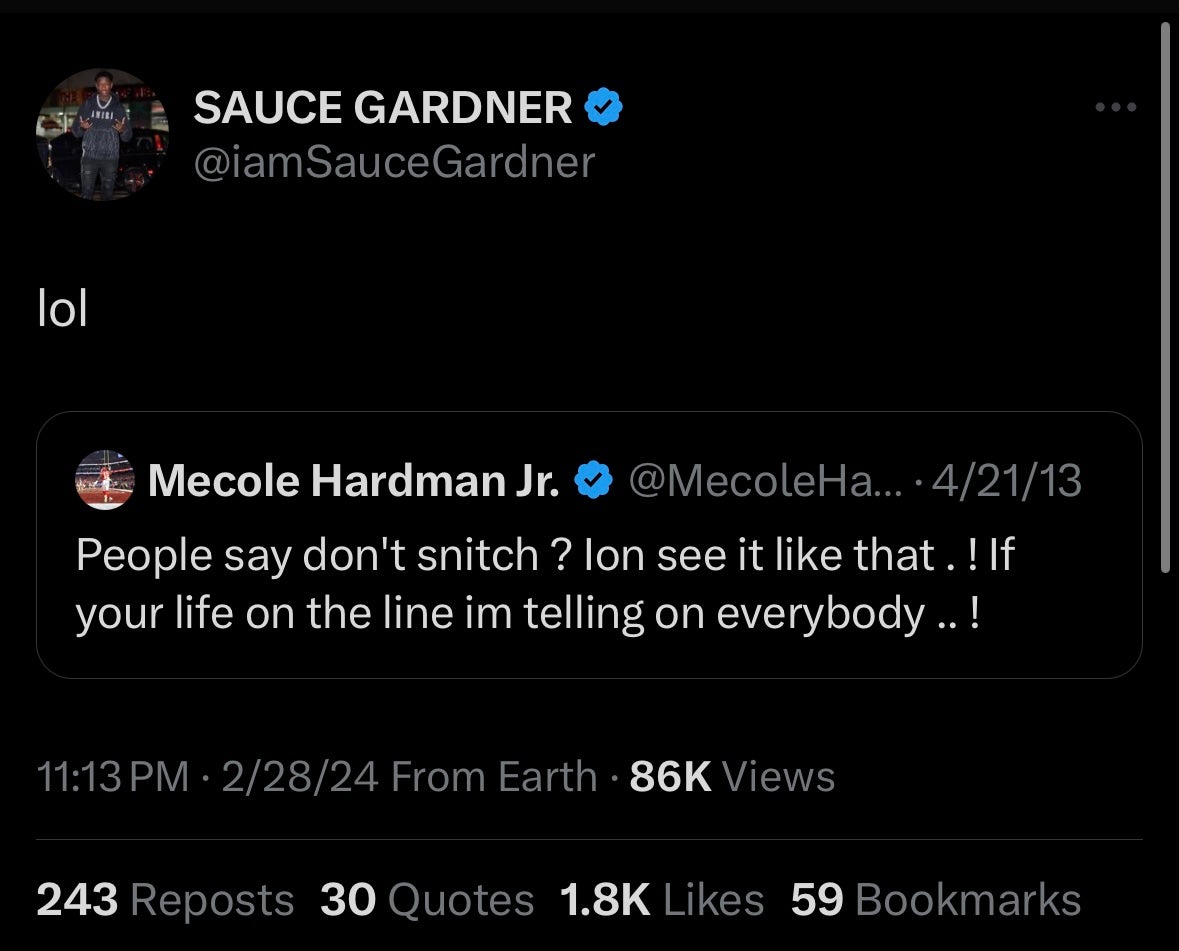Image resolution: width=1179 pixels, height=951 pixels.
Task: Open Sauce Gardner's profile picture
Action: coord(100,132)
